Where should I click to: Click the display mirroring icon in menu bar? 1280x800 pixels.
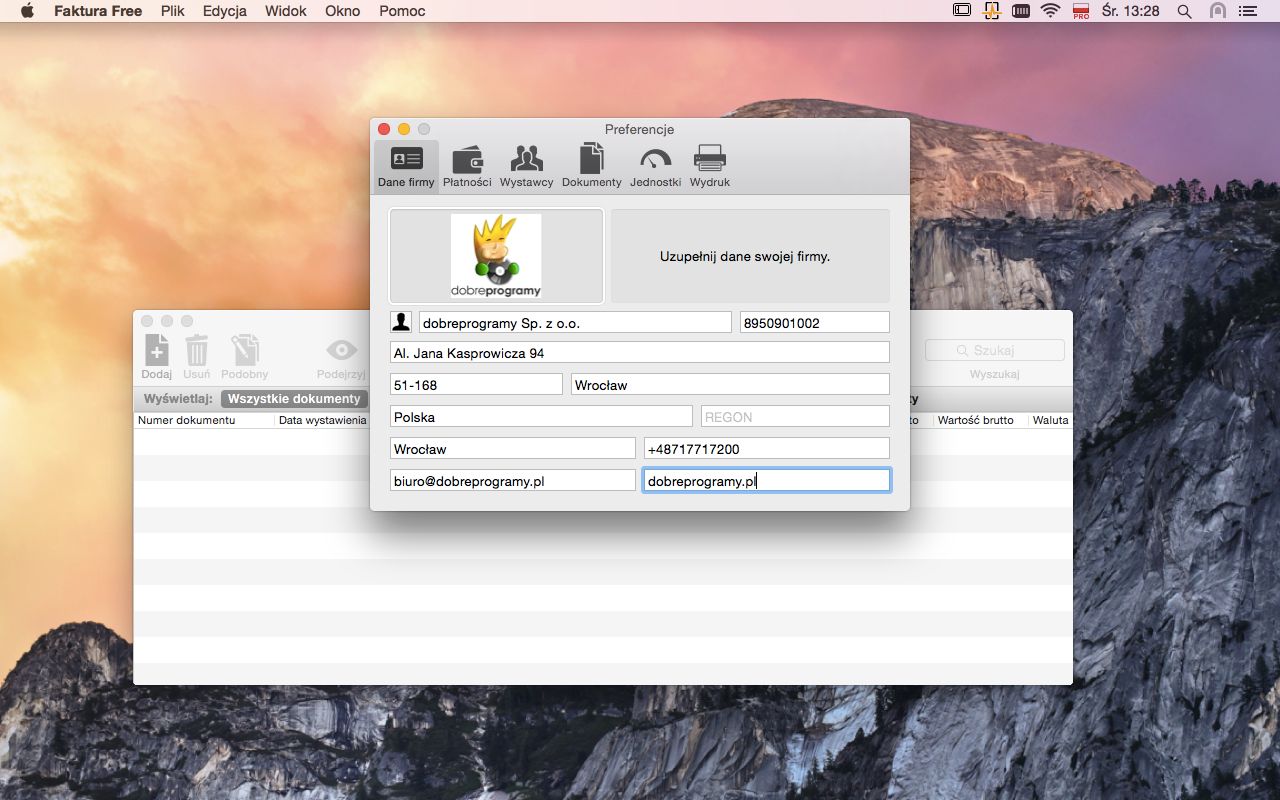click(961, 11)
